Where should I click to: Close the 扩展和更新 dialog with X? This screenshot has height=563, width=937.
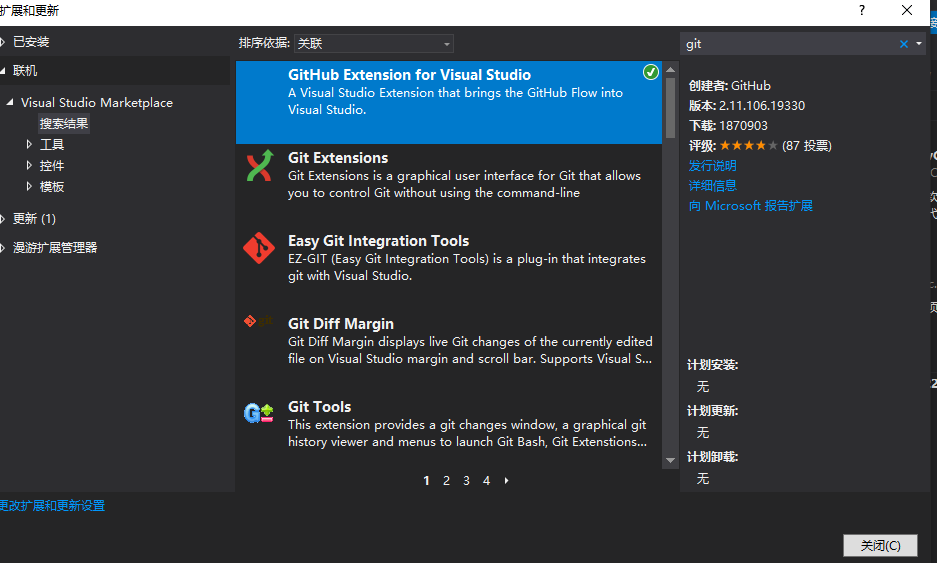[x=907, y=10]
